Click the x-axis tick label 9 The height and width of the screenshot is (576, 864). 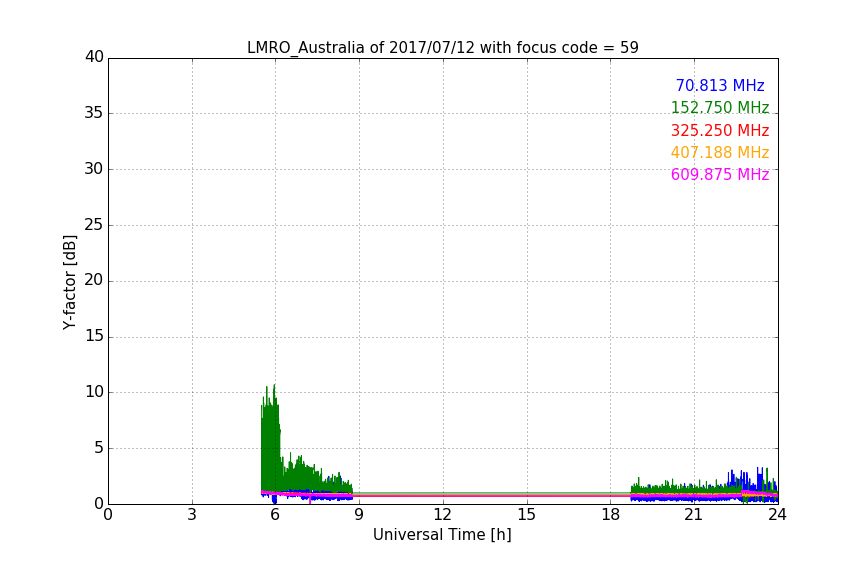coord(359,515)
